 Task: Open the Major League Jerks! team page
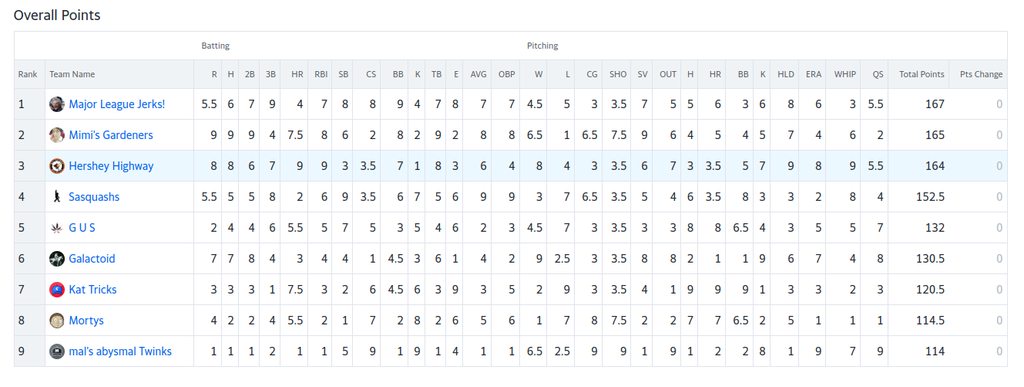pos(117,104)
